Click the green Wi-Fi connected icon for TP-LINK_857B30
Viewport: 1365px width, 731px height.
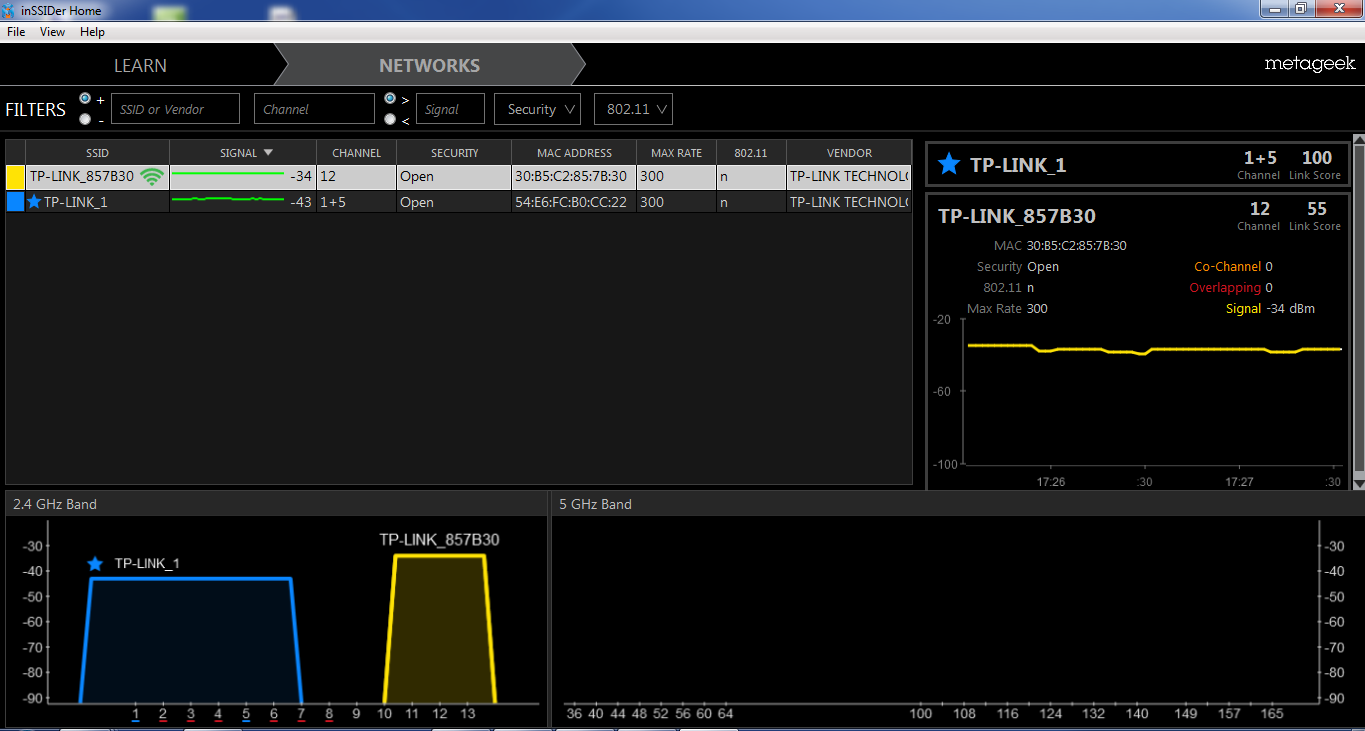tap(152, 177)
